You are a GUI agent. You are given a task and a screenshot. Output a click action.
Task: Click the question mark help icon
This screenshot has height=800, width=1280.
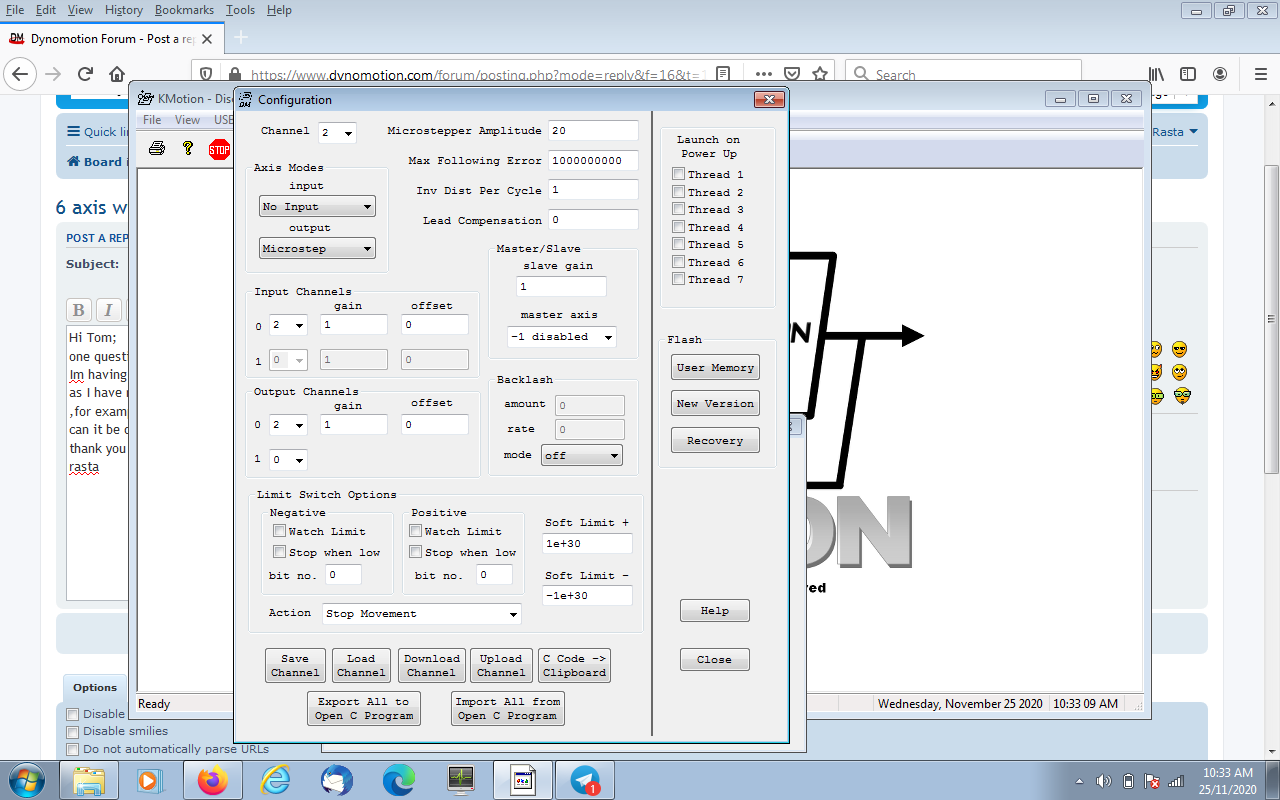pos(187,149)
